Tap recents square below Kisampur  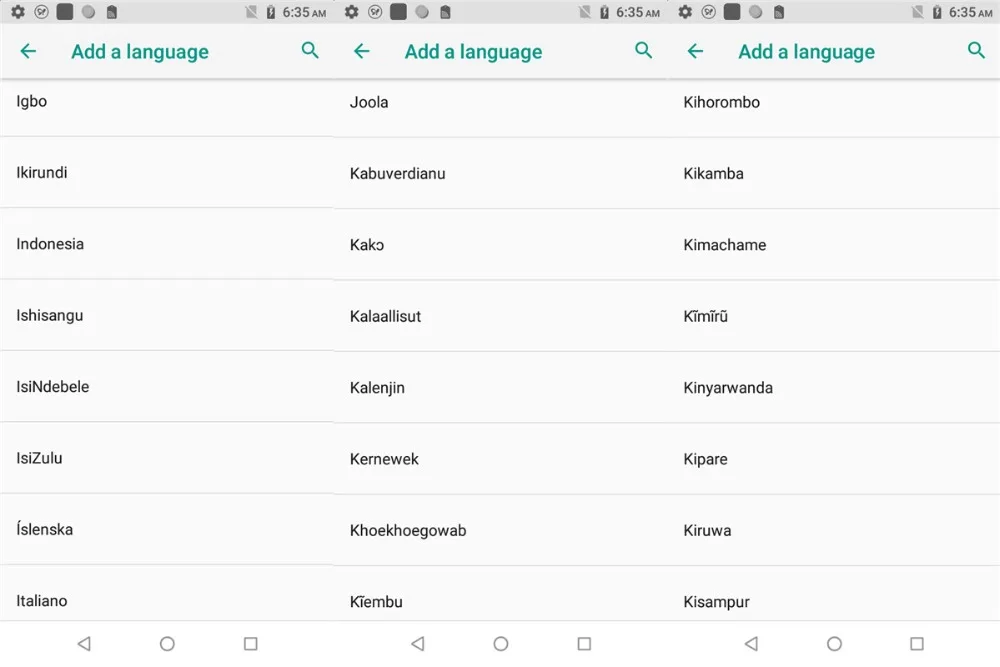[917, 643]
